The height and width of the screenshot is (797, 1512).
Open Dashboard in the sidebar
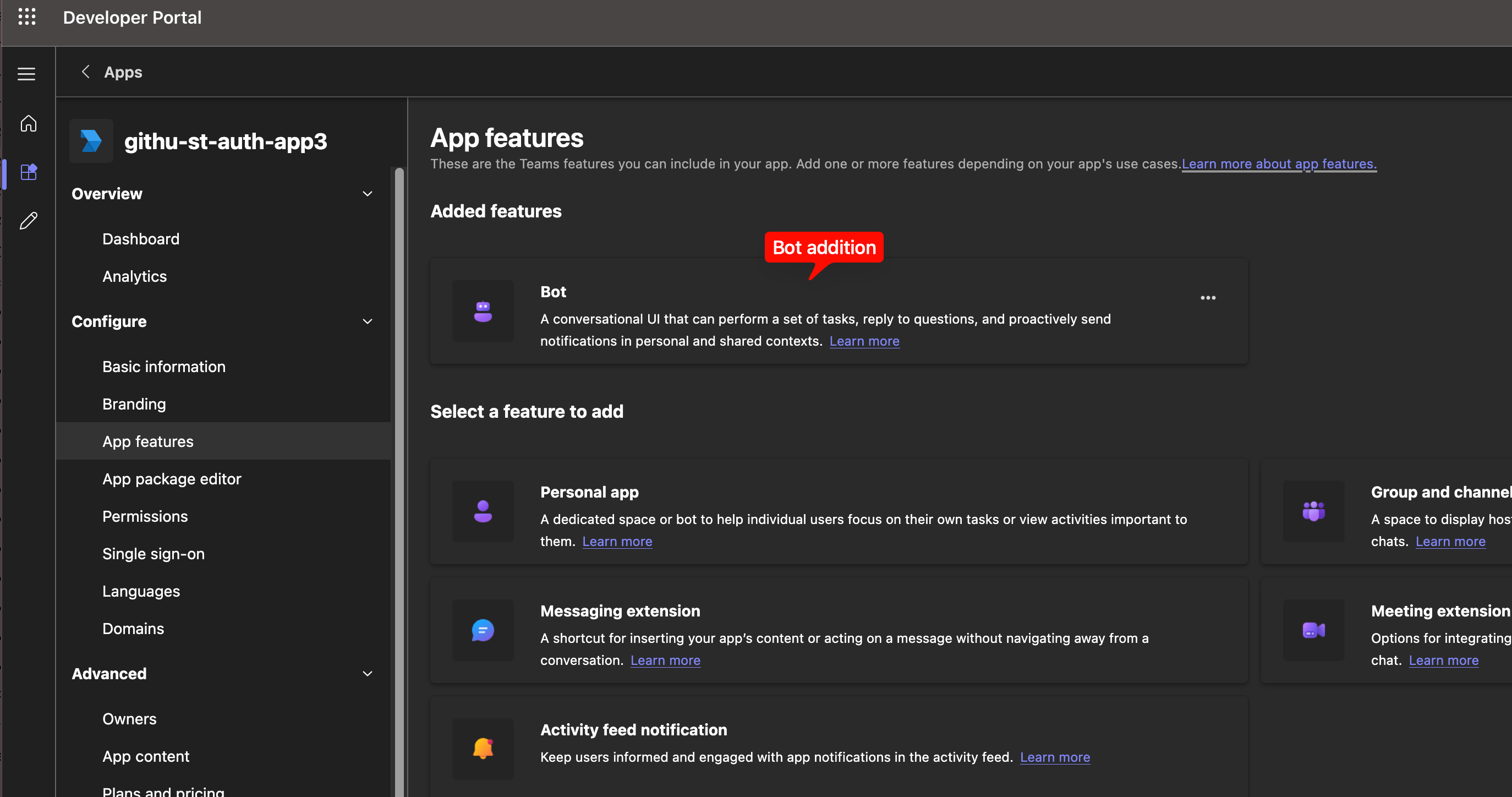[141, 239]
